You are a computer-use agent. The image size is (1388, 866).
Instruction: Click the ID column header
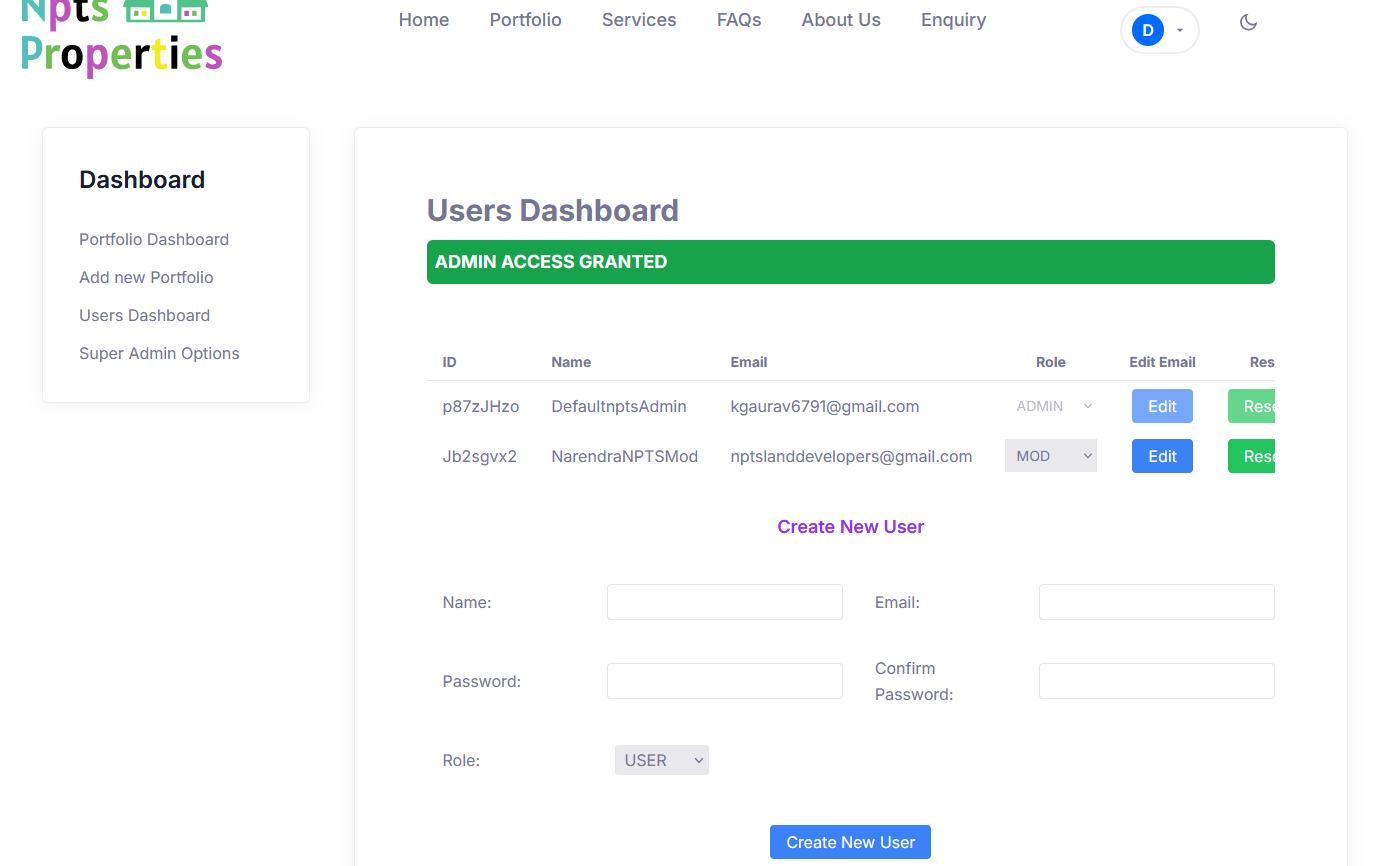(450, 362)
